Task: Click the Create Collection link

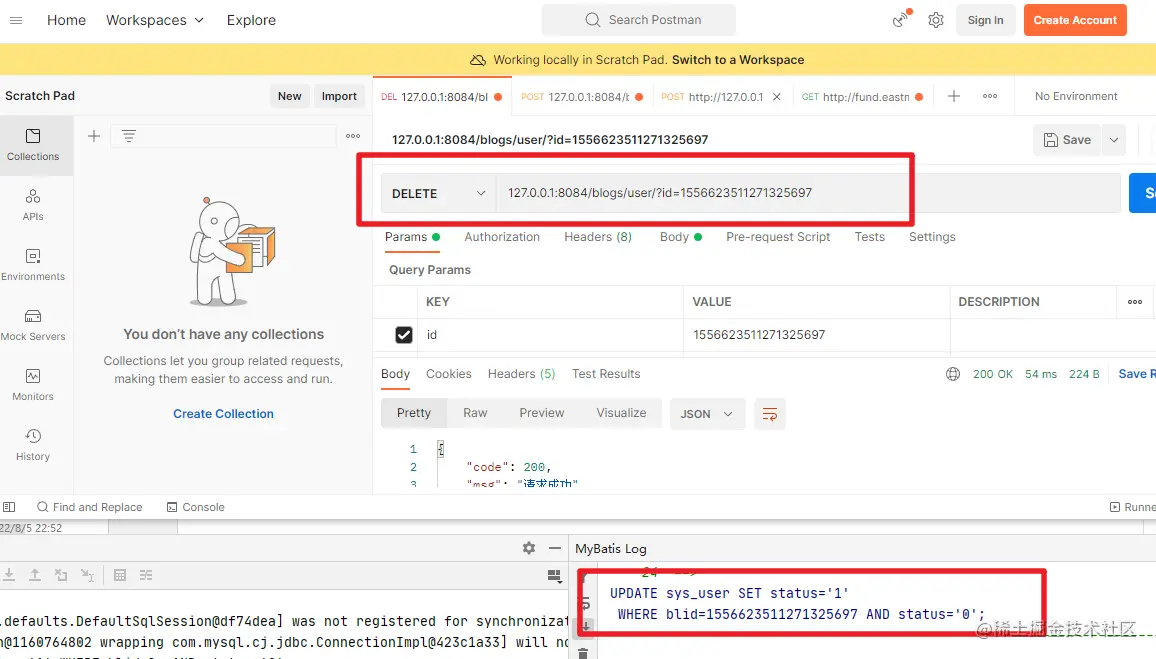Action: [223, 414]
